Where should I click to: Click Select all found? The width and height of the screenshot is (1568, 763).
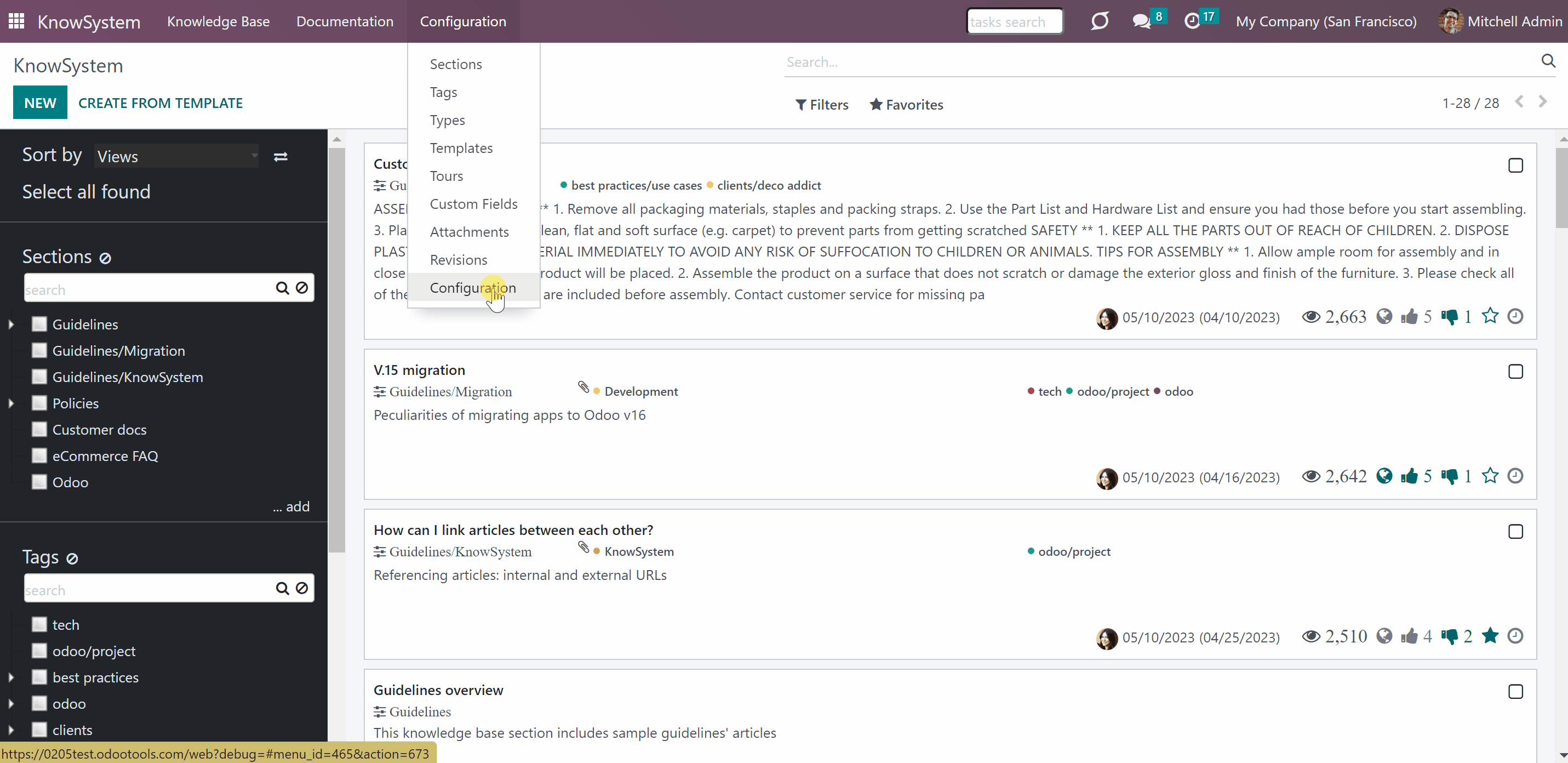click(87, 192)
